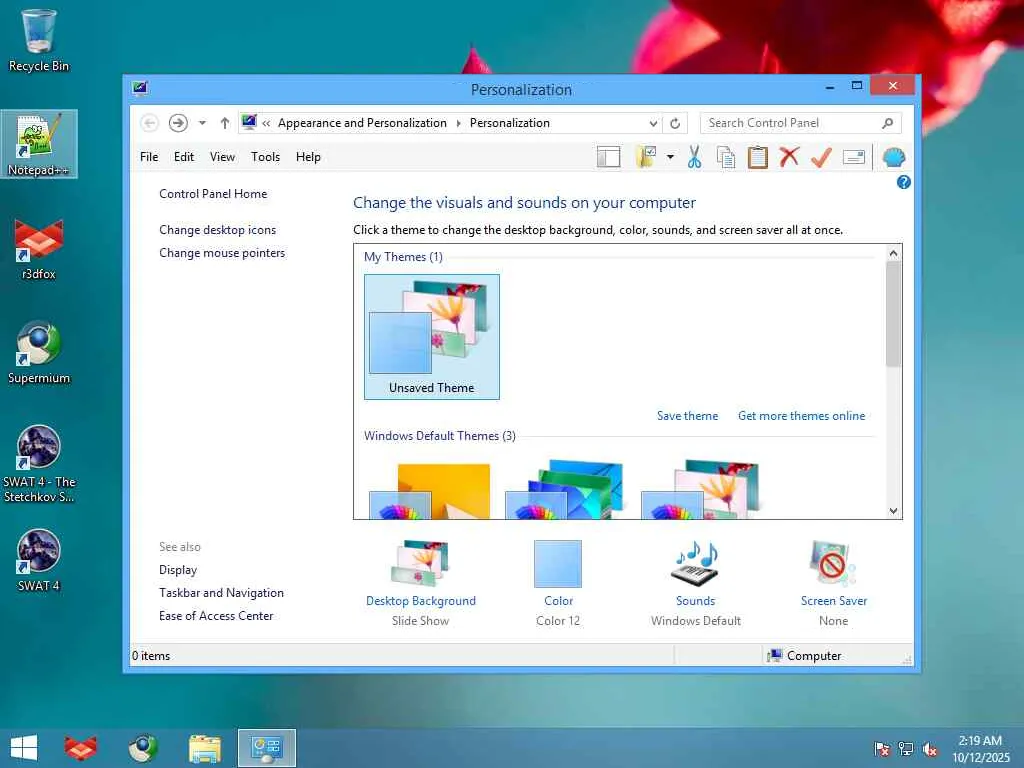The image size is (1024, 768).
Task: Open the Edit menu
Action: coord(184,157)
